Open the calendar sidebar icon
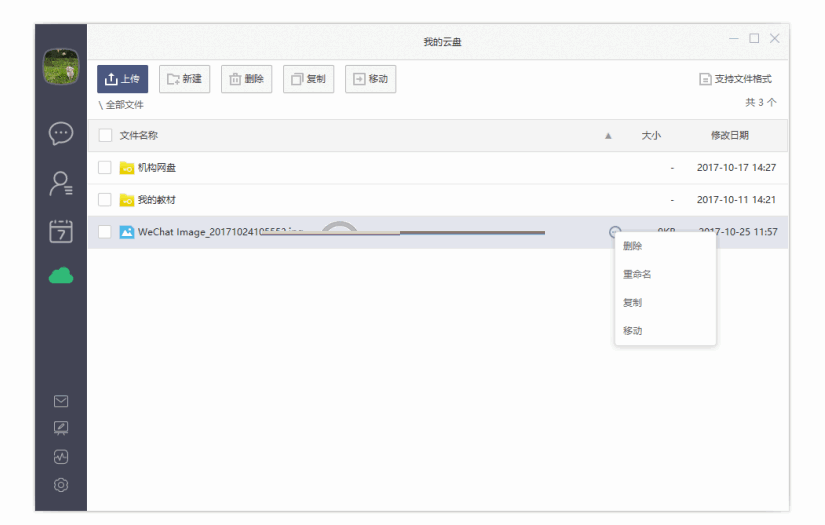Screen dimensions: 825x525 (61, 231)
